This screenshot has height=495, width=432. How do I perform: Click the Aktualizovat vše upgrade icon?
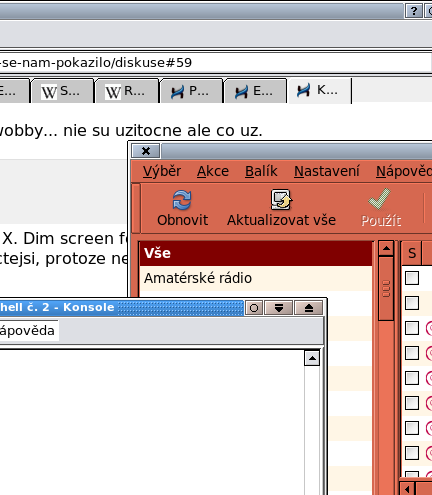281,199
